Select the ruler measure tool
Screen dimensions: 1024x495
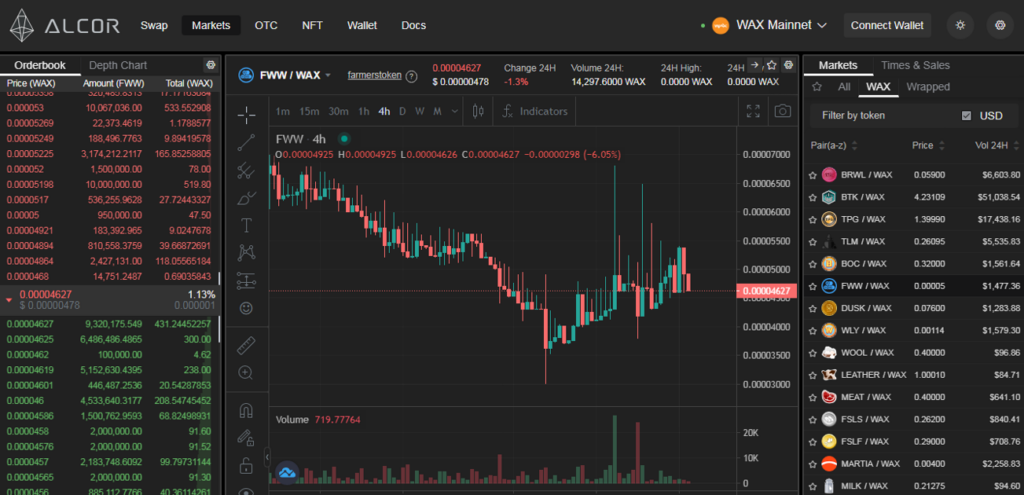click(246, 345)
